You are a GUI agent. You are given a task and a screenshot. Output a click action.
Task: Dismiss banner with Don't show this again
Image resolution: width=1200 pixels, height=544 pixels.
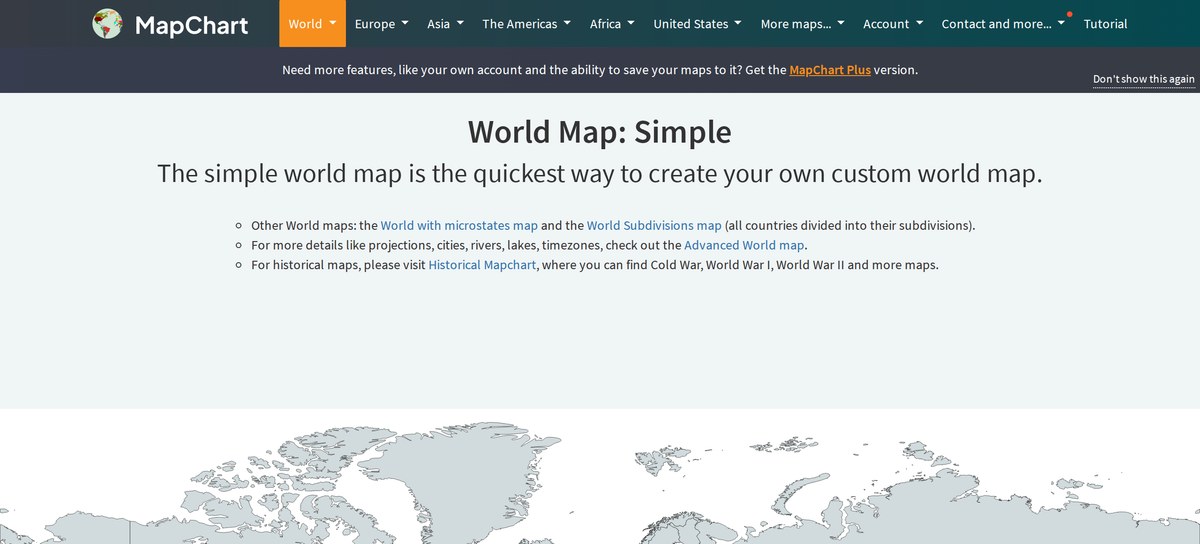(x=1144, y=79)
